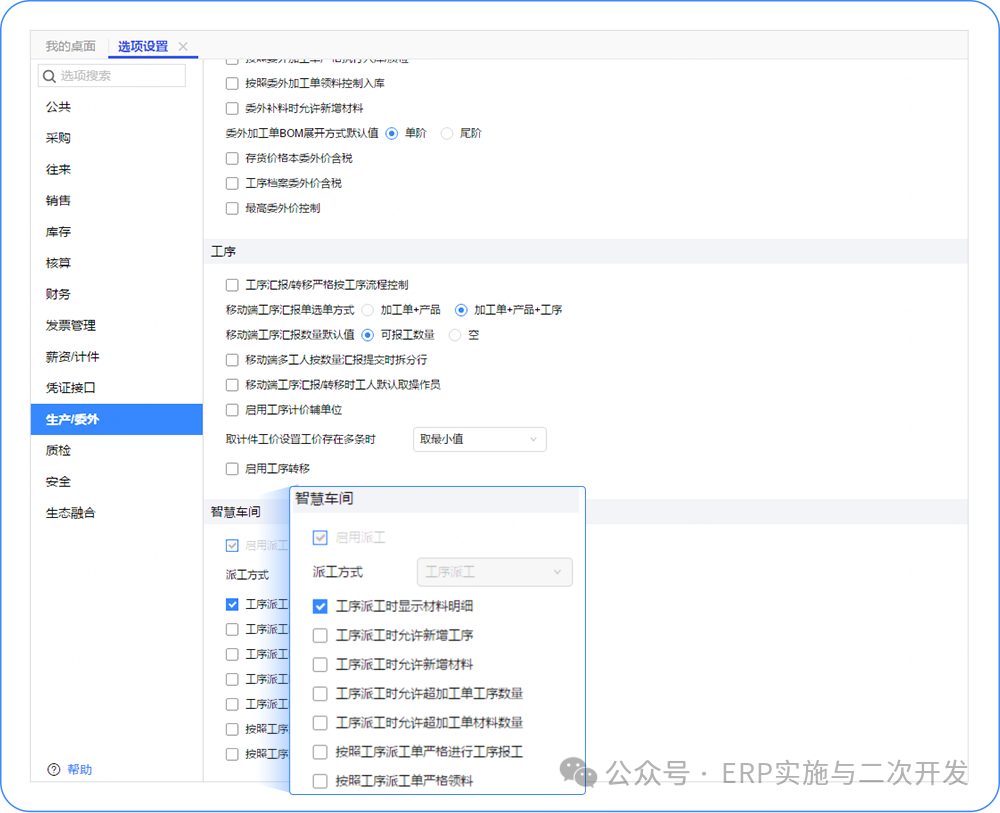Close the 选项设置 tab with its X icon

[x=183, y=47]
